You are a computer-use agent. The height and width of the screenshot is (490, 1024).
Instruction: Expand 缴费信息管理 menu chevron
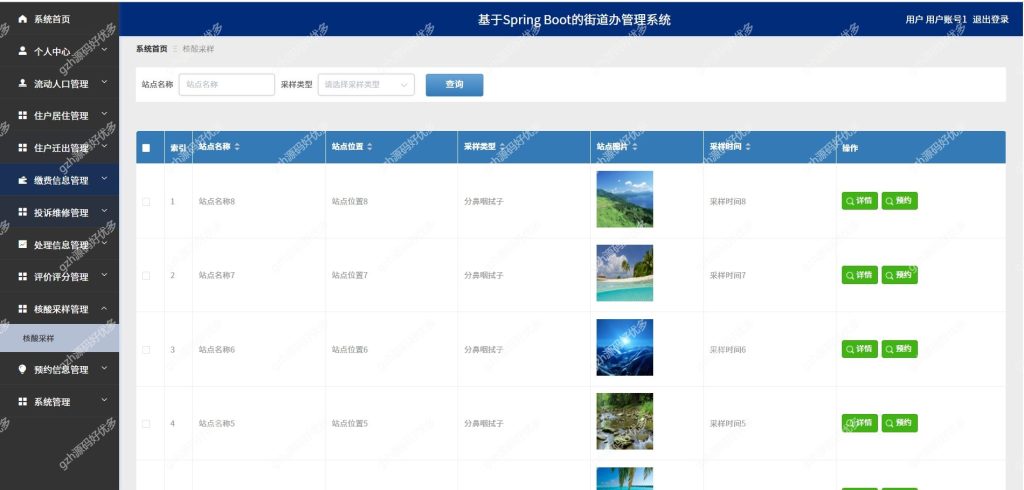104,179
